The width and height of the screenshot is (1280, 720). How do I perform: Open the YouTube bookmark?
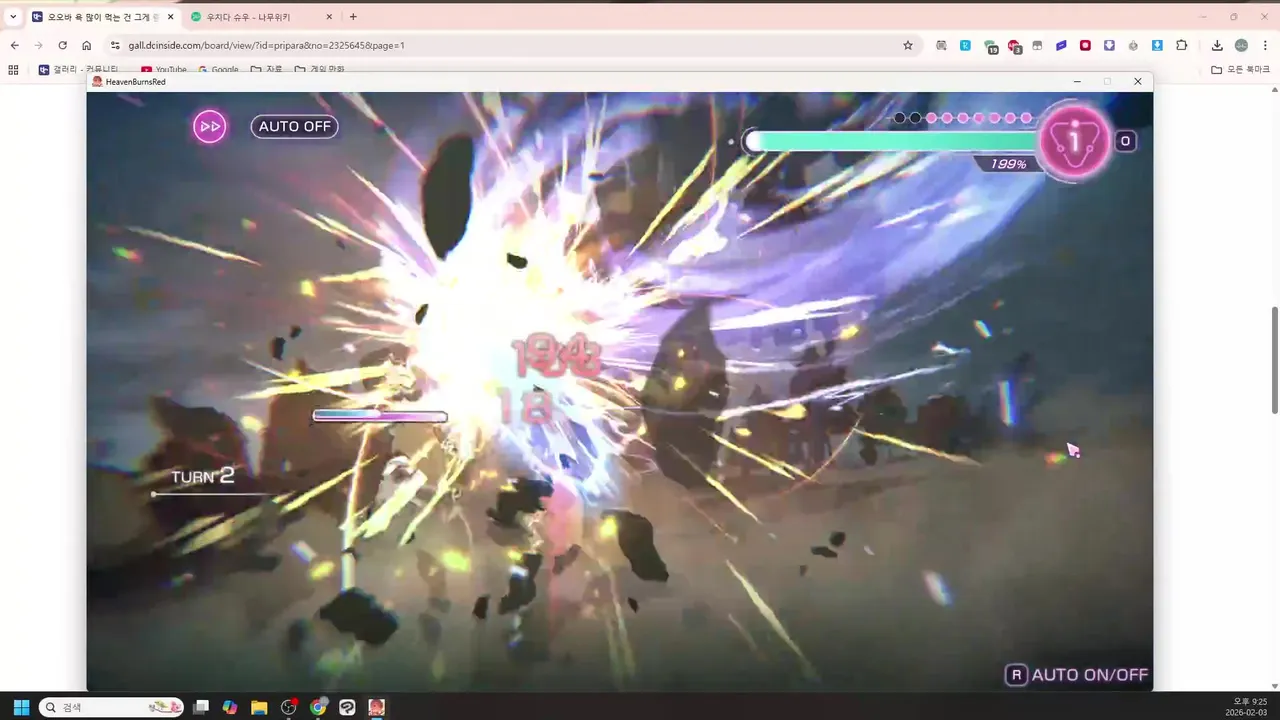pos(164,70)
